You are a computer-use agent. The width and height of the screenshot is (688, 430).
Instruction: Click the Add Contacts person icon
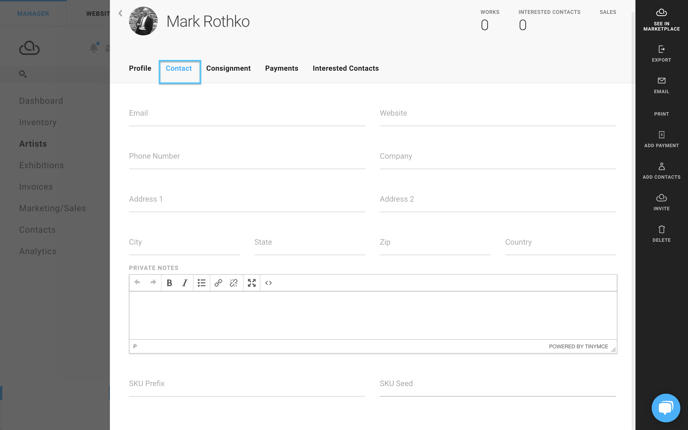(661, 166)
